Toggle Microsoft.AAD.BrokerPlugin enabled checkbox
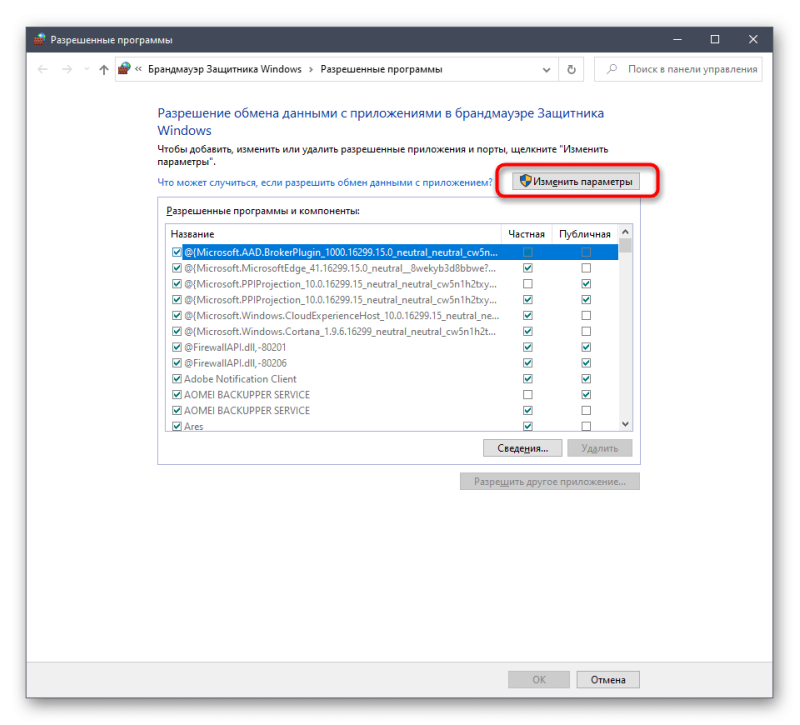Image resolution: width=800 pixels, height=725 pixels. (177, 252)
